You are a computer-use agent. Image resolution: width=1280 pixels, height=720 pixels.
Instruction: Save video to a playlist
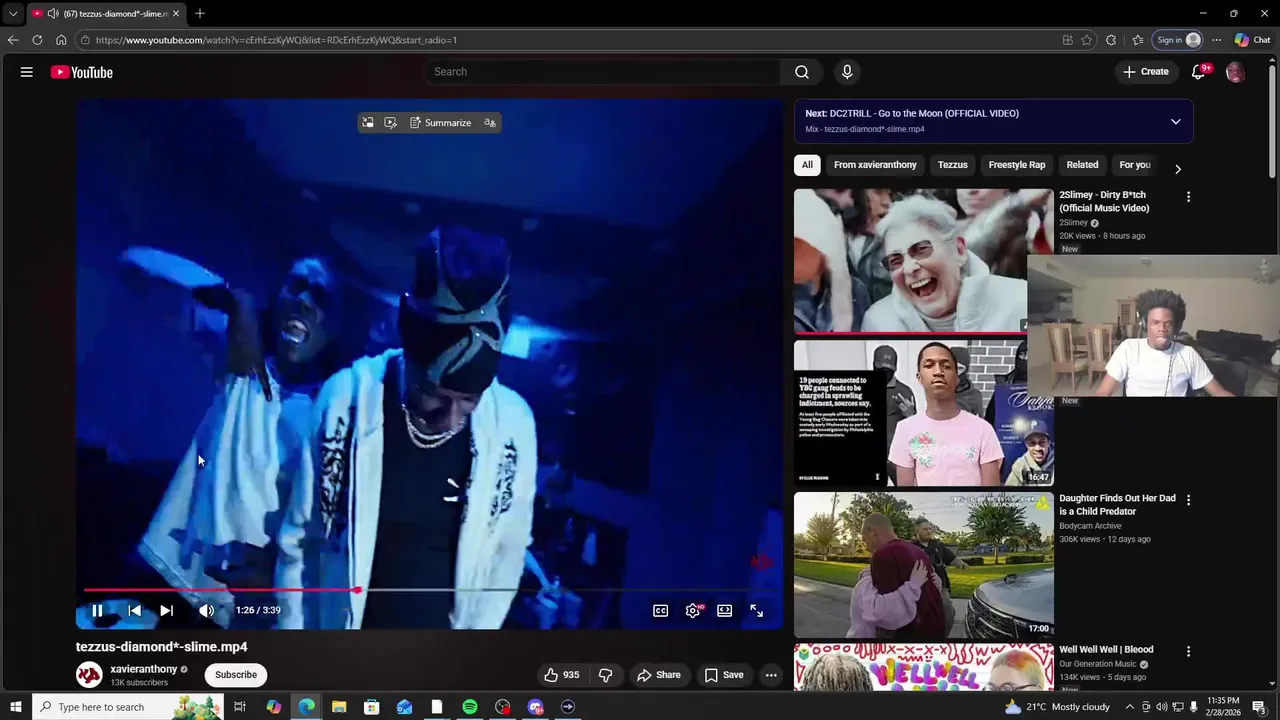coord(724,675)
